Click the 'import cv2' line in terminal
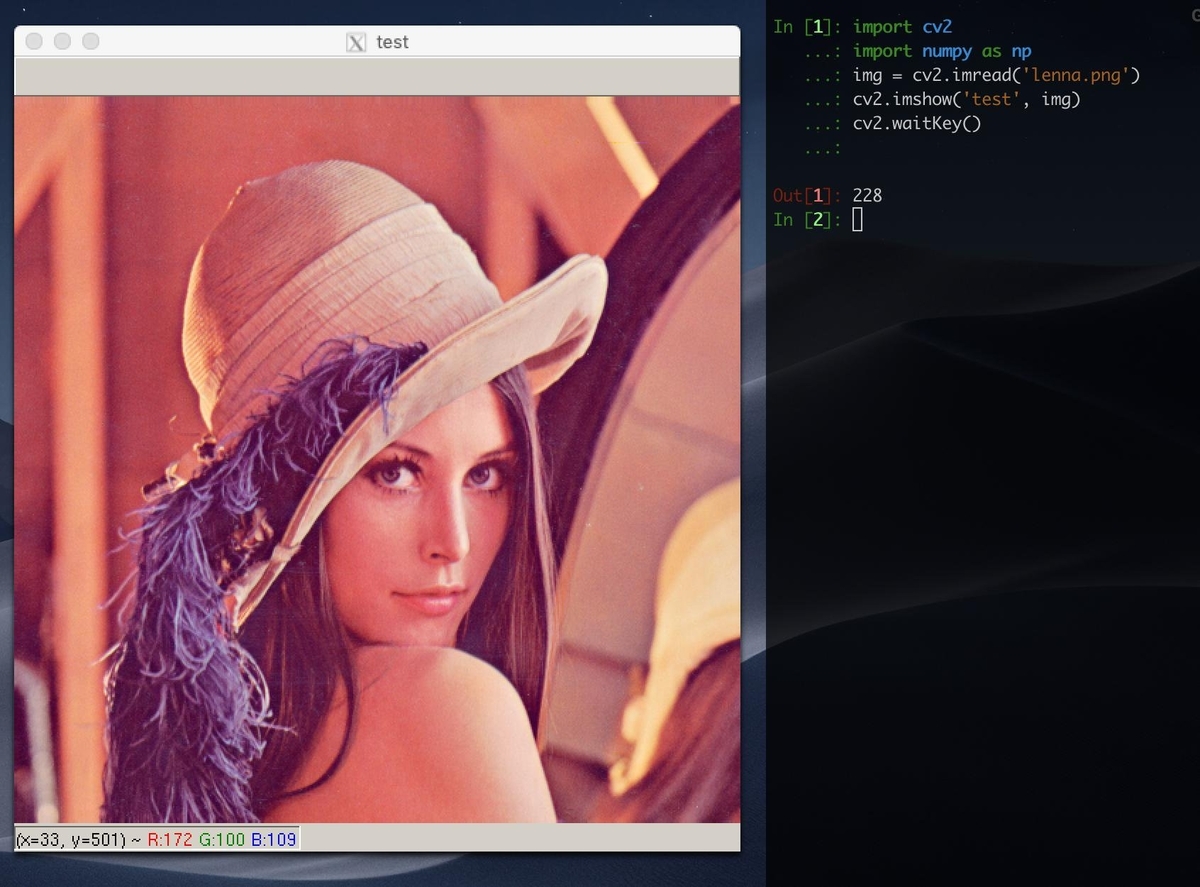The width and height of the screenshot is (1200, 887). pos(902,27)
